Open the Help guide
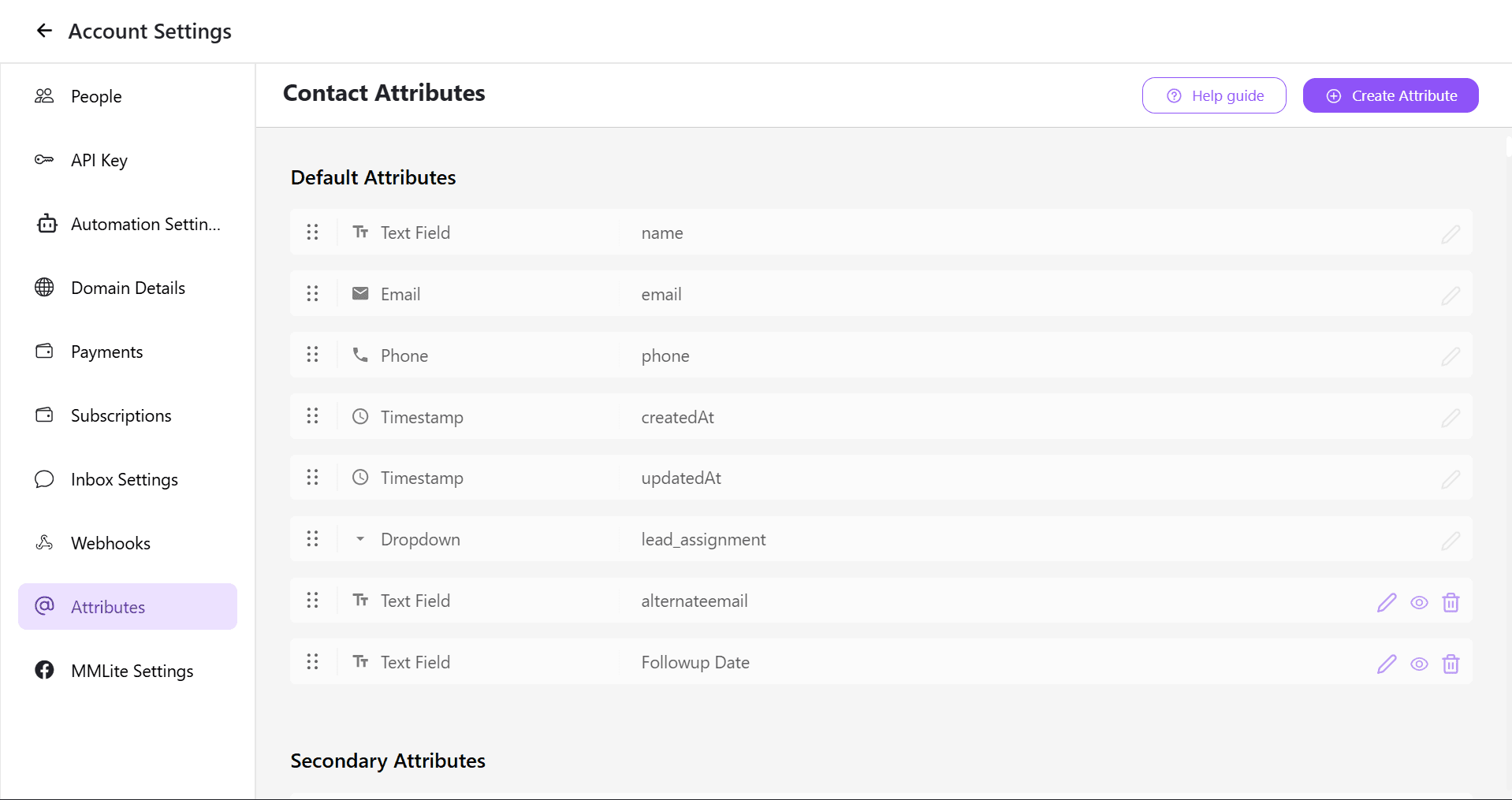Viewport: 1512px width, 800px height. (1214, 95)
